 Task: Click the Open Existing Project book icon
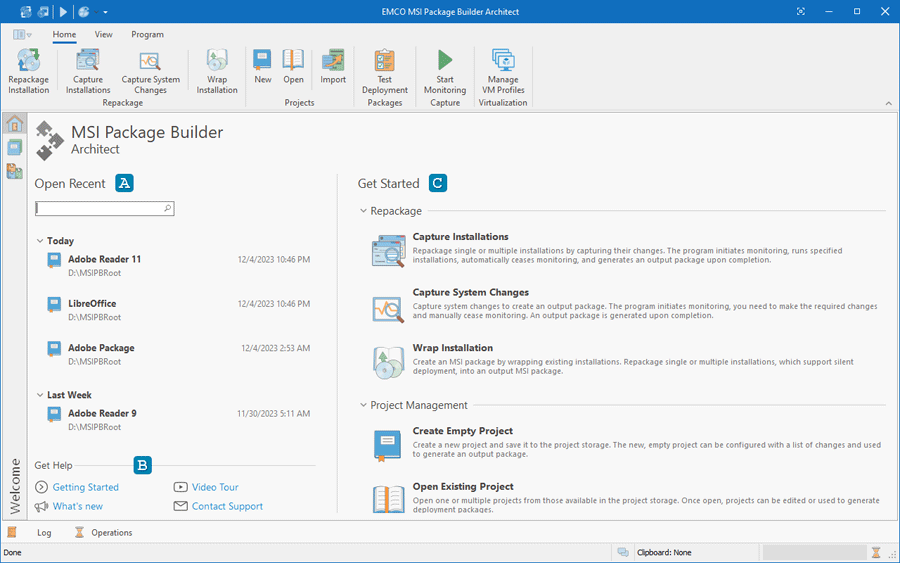point(389,499)
